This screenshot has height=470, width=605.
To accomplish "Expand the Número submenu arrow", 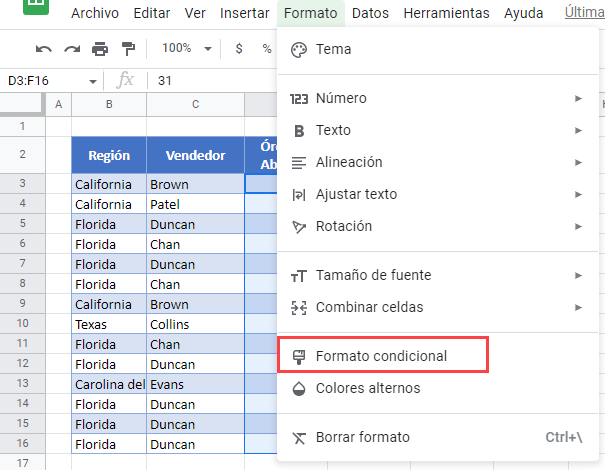I will click(578, 98).
